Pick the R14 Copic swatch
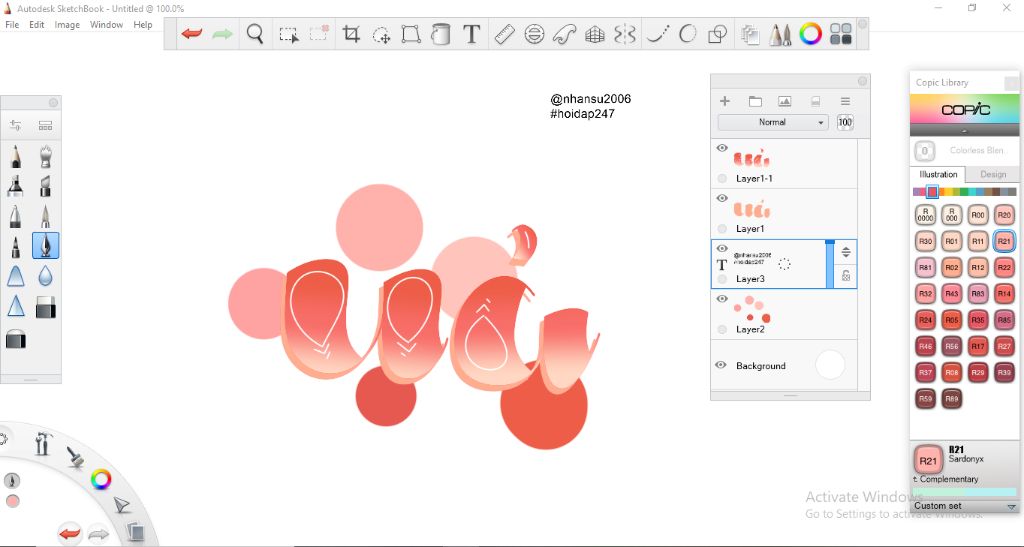The width and height of the screenshot is (1024, 547). pyautogui.click(x=1004, y=294)
